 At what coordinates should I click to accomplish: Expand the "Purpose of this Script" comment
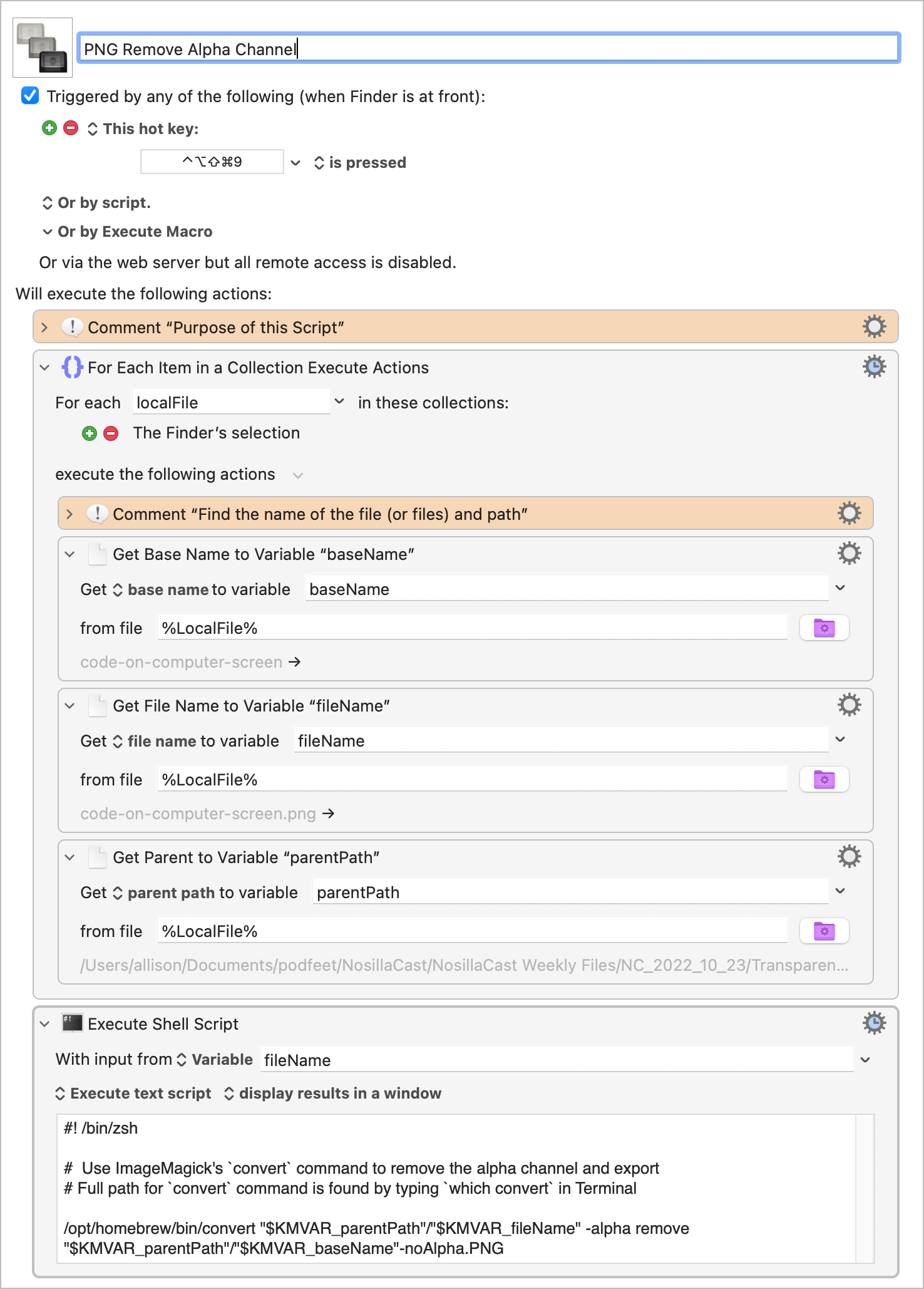click(44, 328)
